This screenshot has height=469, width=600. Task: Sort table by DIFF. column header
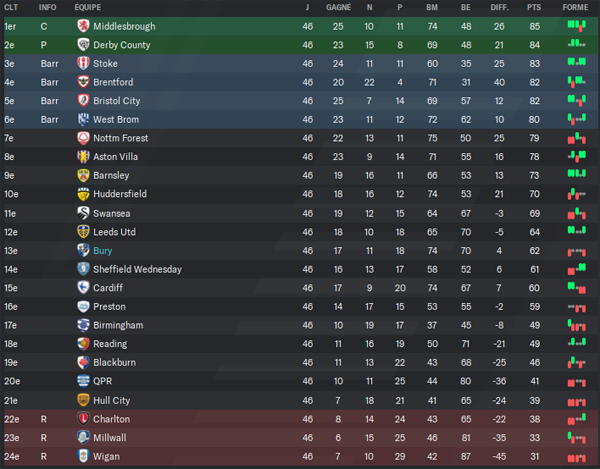pos(499,7)
